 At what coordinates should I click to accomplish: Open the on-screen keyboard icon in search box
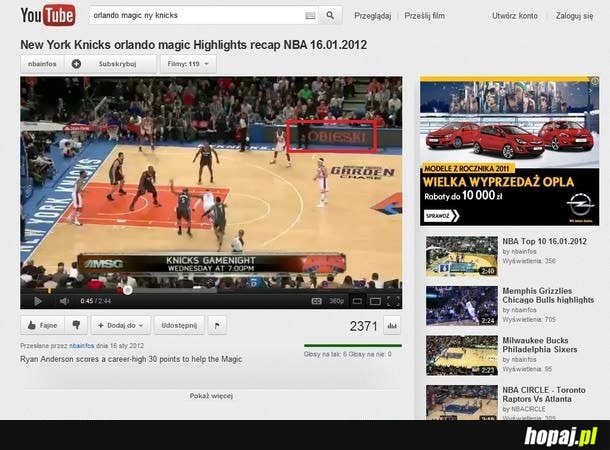[x=310, y=16]
